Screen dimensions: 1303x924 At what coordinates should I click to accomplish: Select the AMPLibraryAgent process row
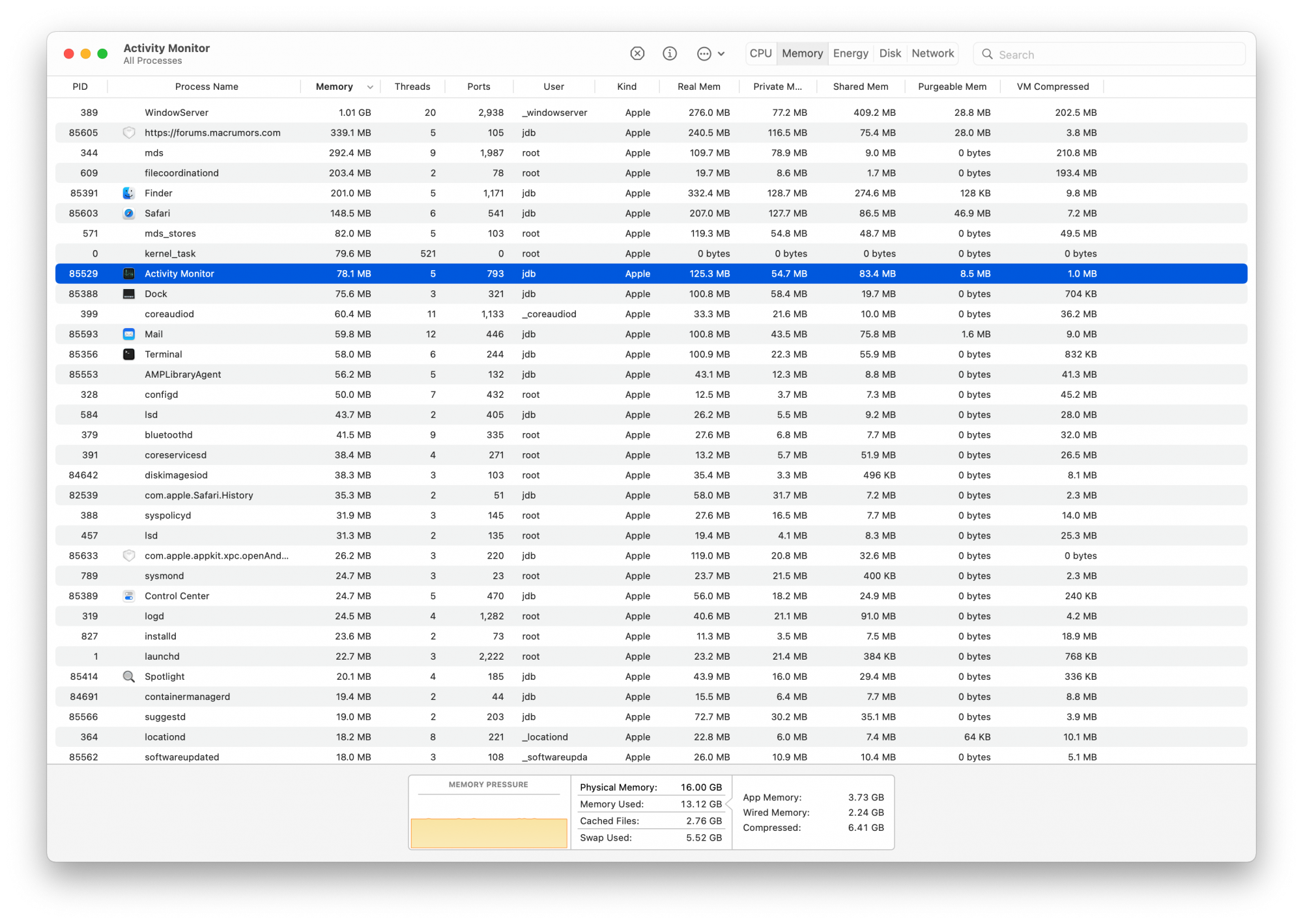(x=651, y=374)
